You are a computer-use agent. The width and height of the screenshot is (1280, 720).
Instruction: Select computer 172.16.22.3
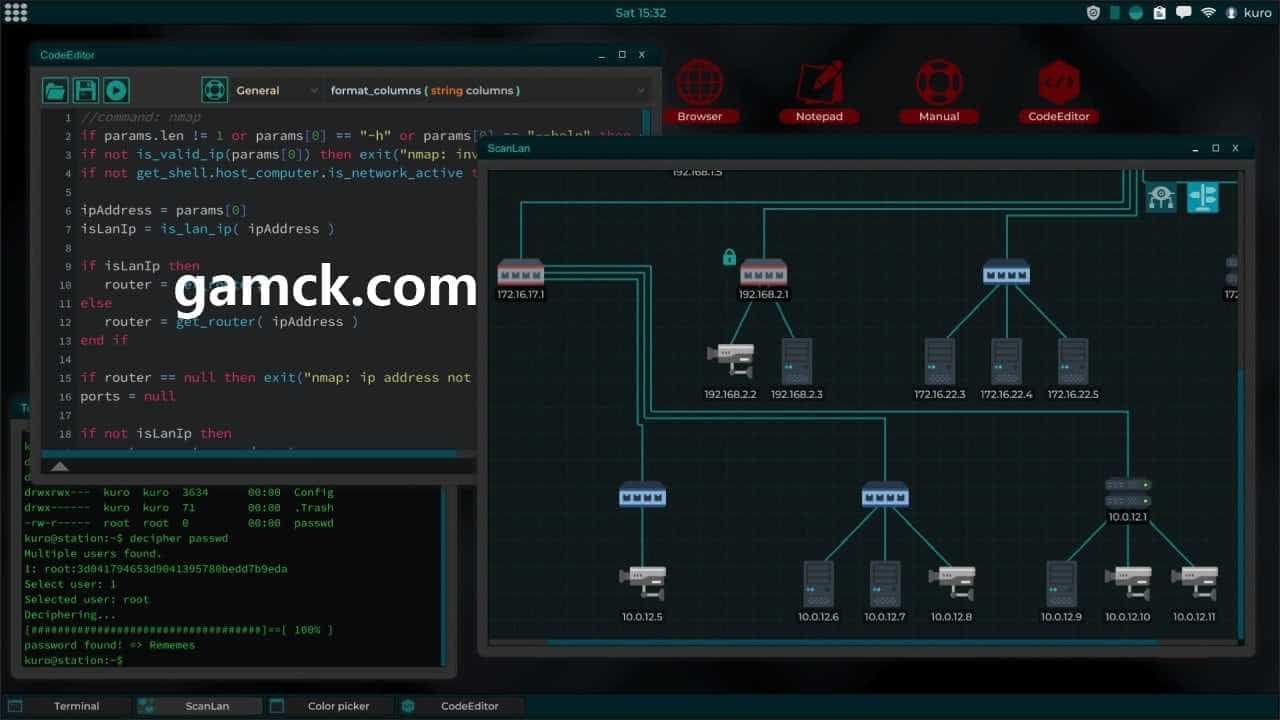(x=940, y=361)
